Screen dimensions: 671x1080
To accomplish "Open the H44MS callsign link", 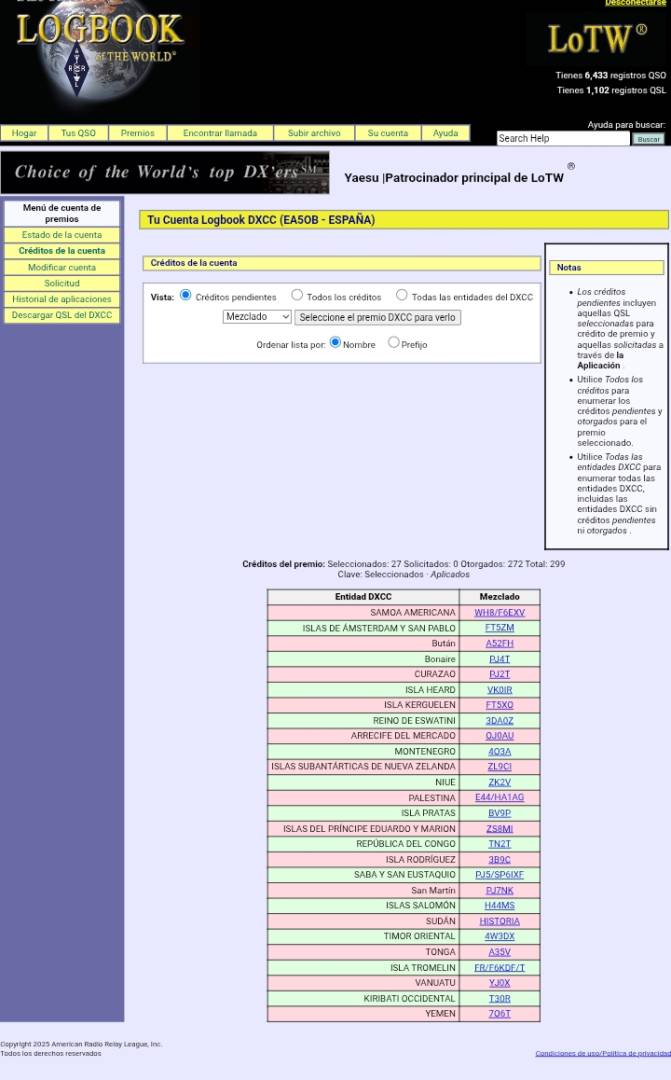I will pos(499,906).
